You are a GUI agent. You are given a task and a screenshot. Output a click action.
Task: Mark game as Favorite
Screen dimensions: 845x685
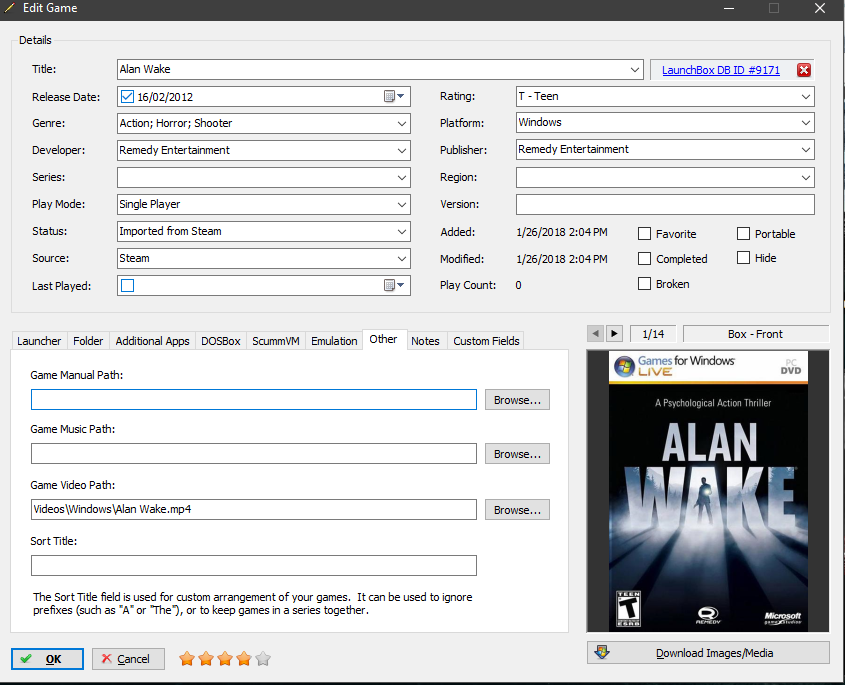click(644, 233)
